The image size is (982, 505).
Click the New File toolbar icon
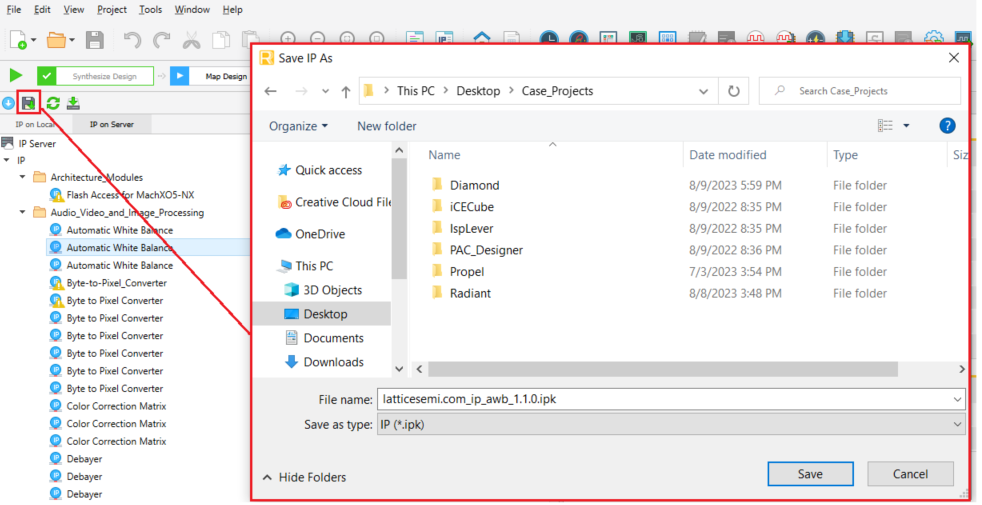[18, 40]
